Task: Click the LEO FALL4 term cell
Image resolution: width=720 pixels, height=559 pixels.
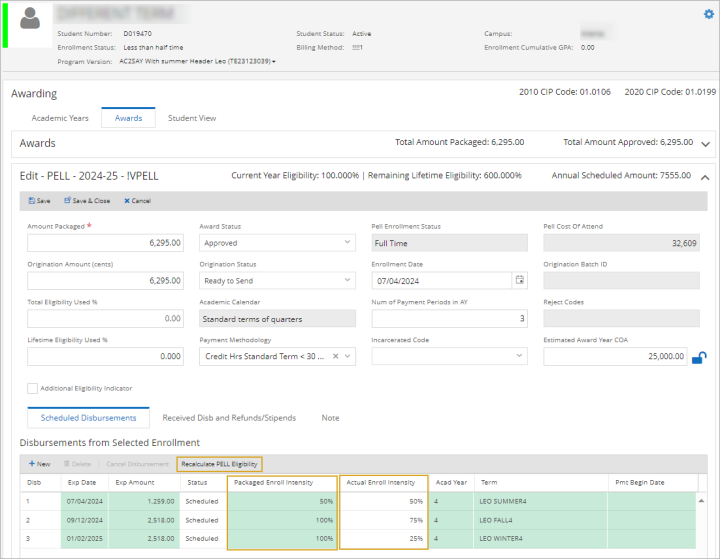Action: pyautogui.click(x=541, y=520)
